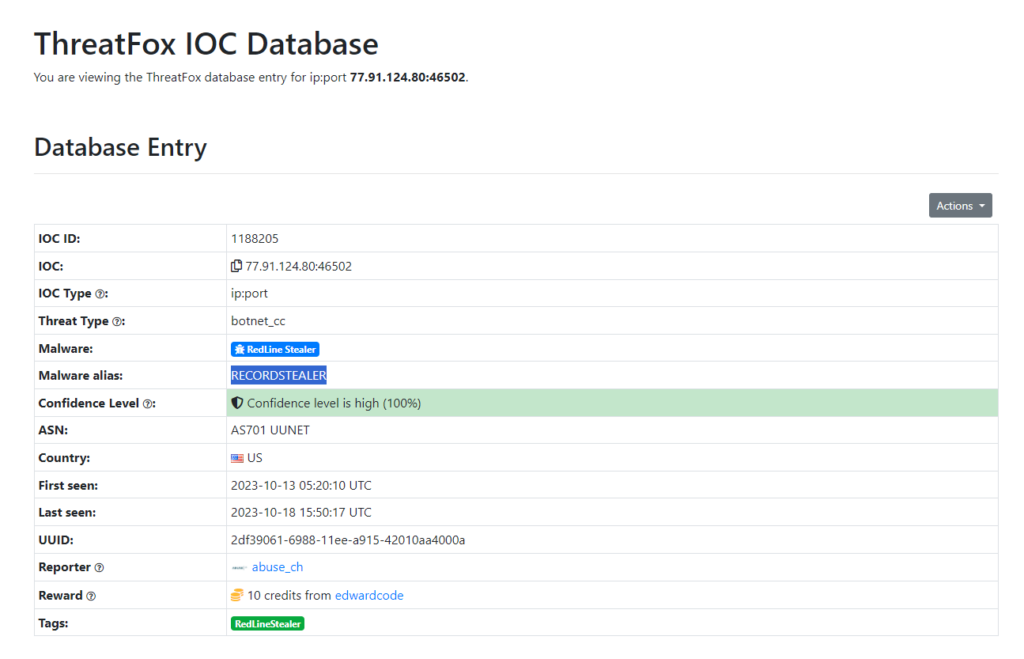Open the abuse_ch reporter link
1024x659 pixels.
(x=277, y=567)
